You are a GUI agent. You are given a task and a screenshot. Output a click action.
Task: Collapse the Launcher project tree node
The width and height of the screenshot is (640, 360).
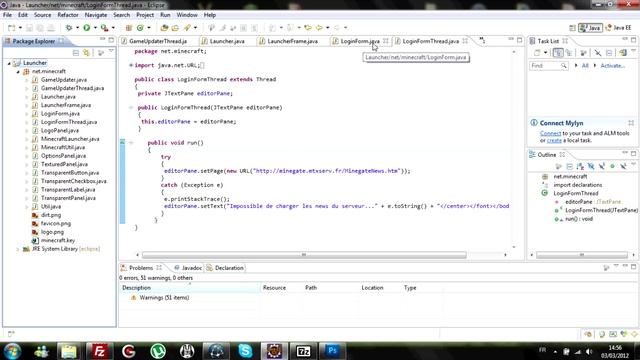click(9, 63)
